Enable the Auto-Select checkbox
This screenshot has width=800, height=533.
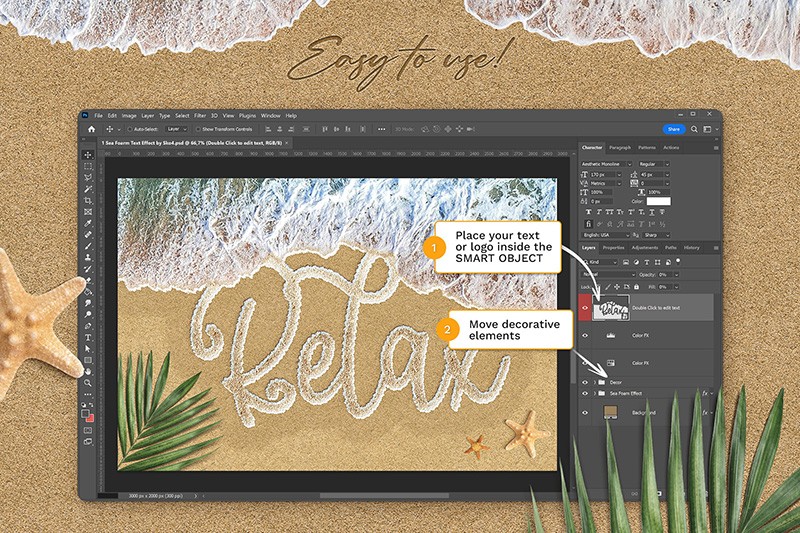128,129
